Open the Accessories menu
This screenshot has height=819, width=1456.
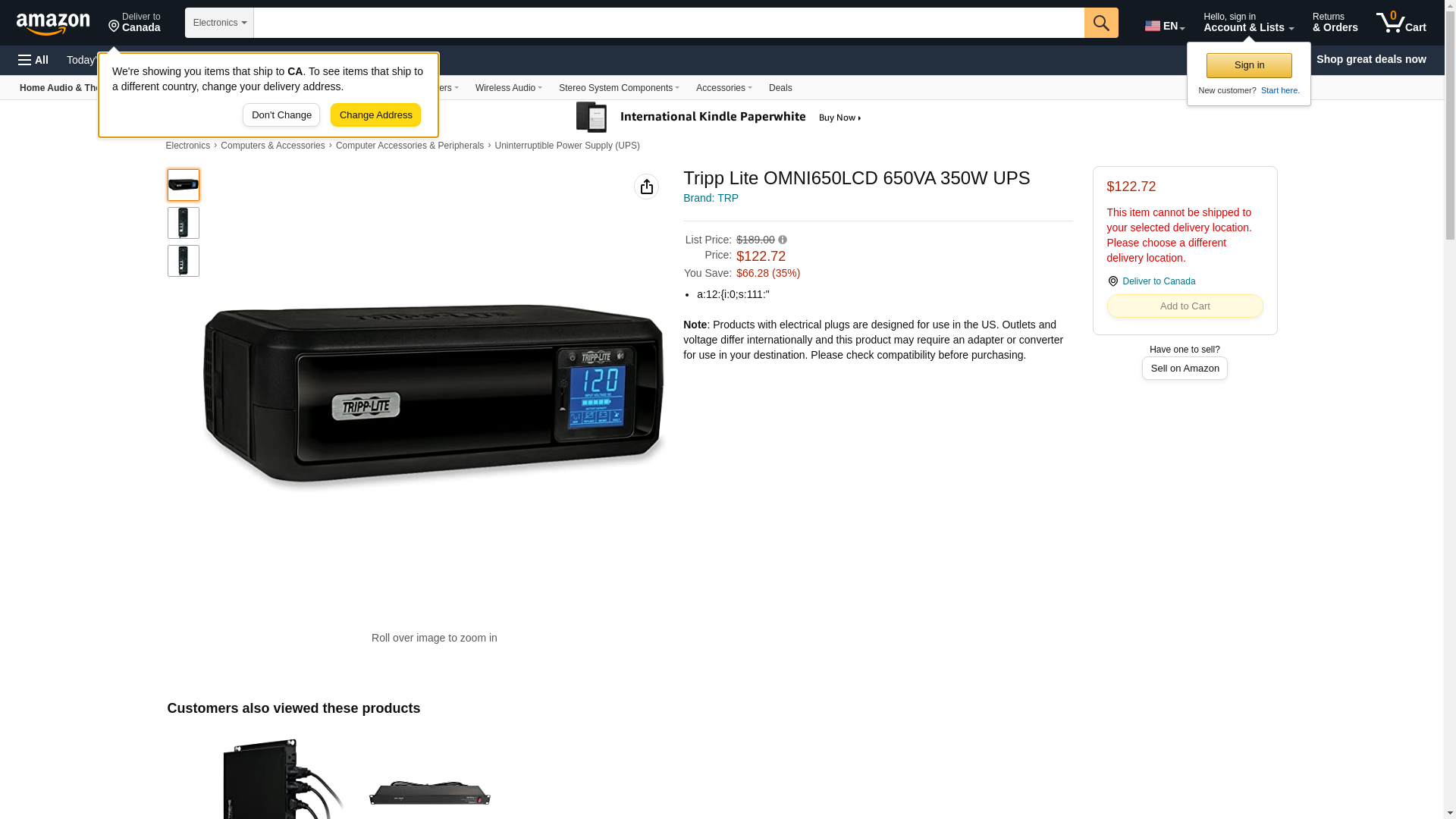(x=723, y=88)
